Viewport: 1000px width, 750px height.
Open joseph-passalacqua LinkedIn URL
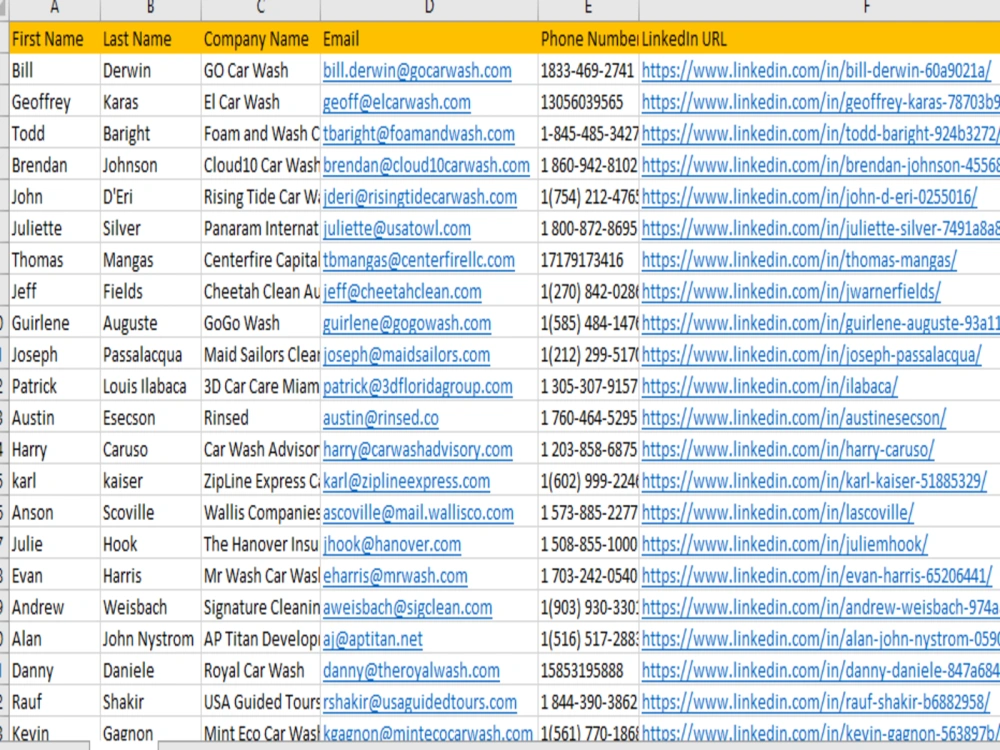pos(811,355)
